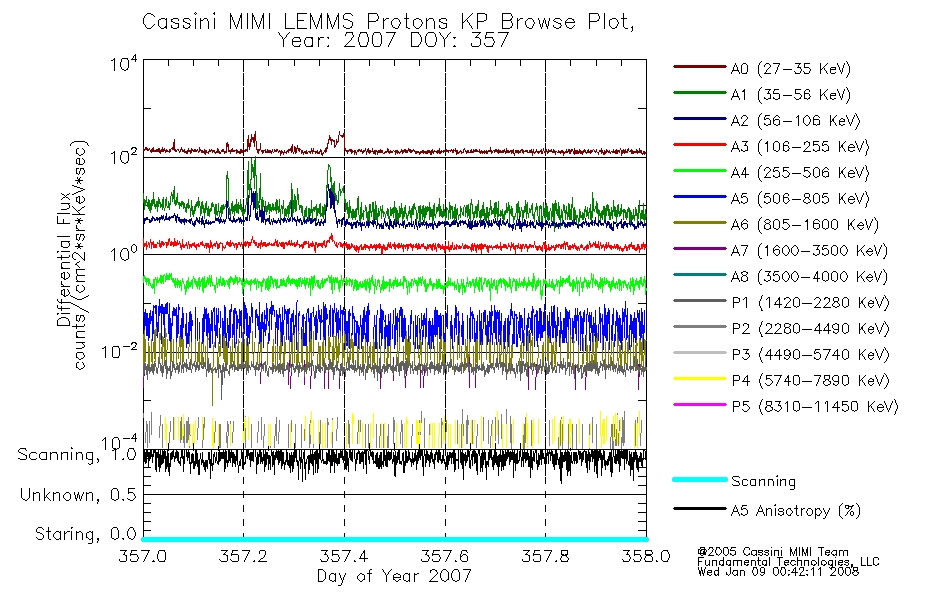Click the purple A7 legend line
This screenshot has width=950, height=600.
[700, 248]
